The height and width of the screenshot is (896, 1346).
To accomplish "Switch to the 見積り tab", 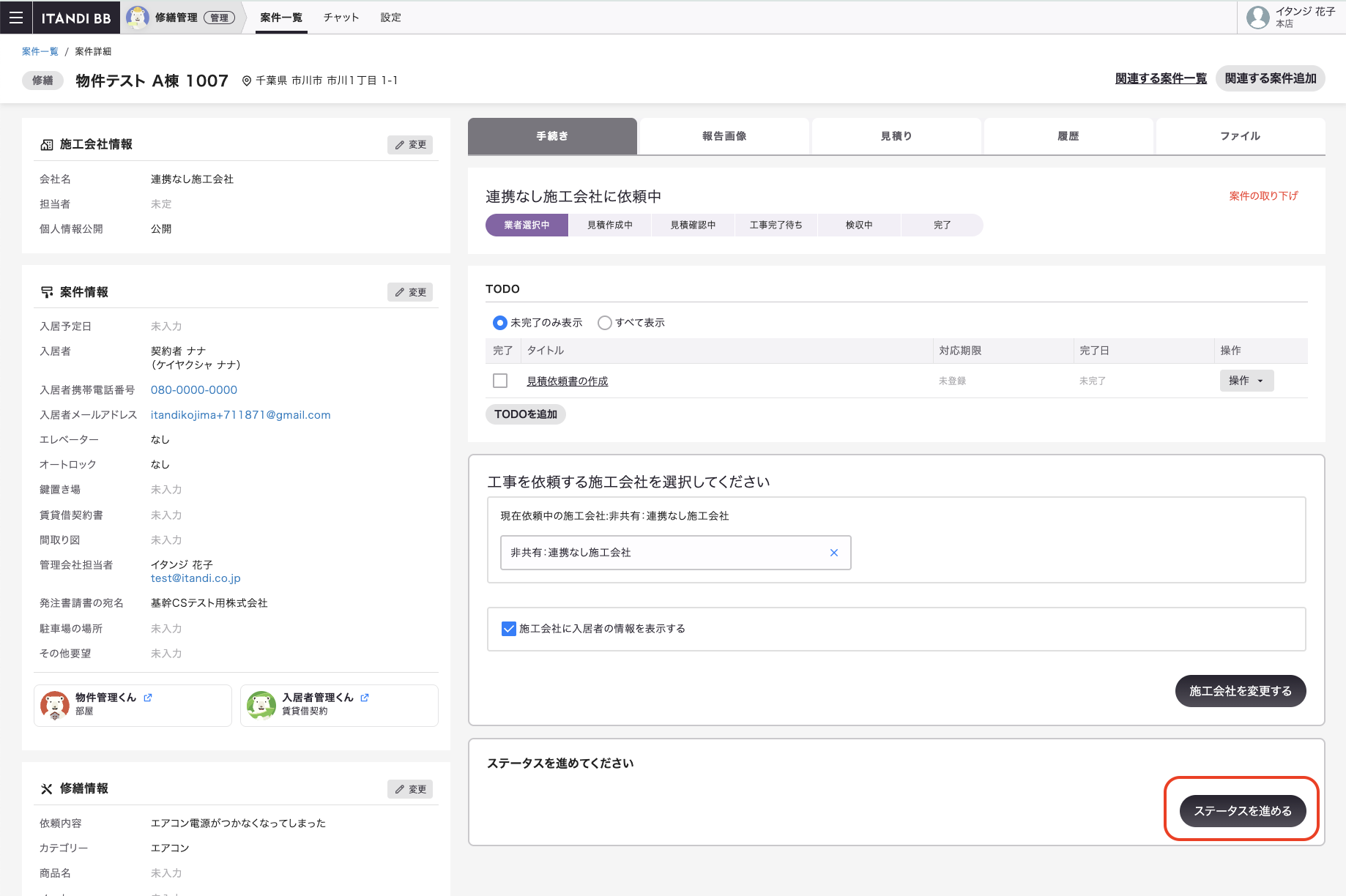I will point(896,136).
